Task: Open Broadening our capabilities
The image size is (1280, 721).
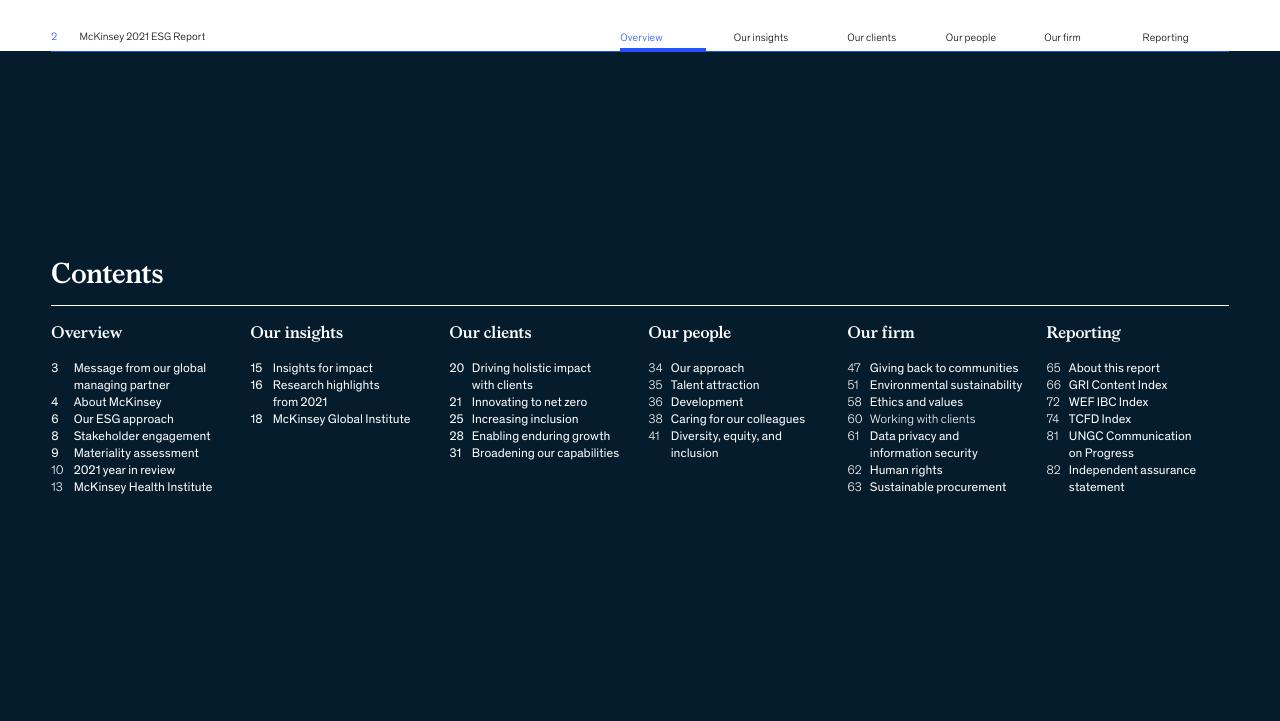Action: coord(545,453)
